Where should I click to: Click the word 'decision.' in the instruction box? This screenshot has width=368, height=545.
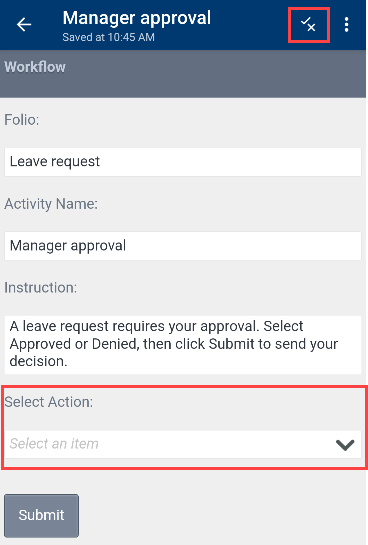point(38,361)
